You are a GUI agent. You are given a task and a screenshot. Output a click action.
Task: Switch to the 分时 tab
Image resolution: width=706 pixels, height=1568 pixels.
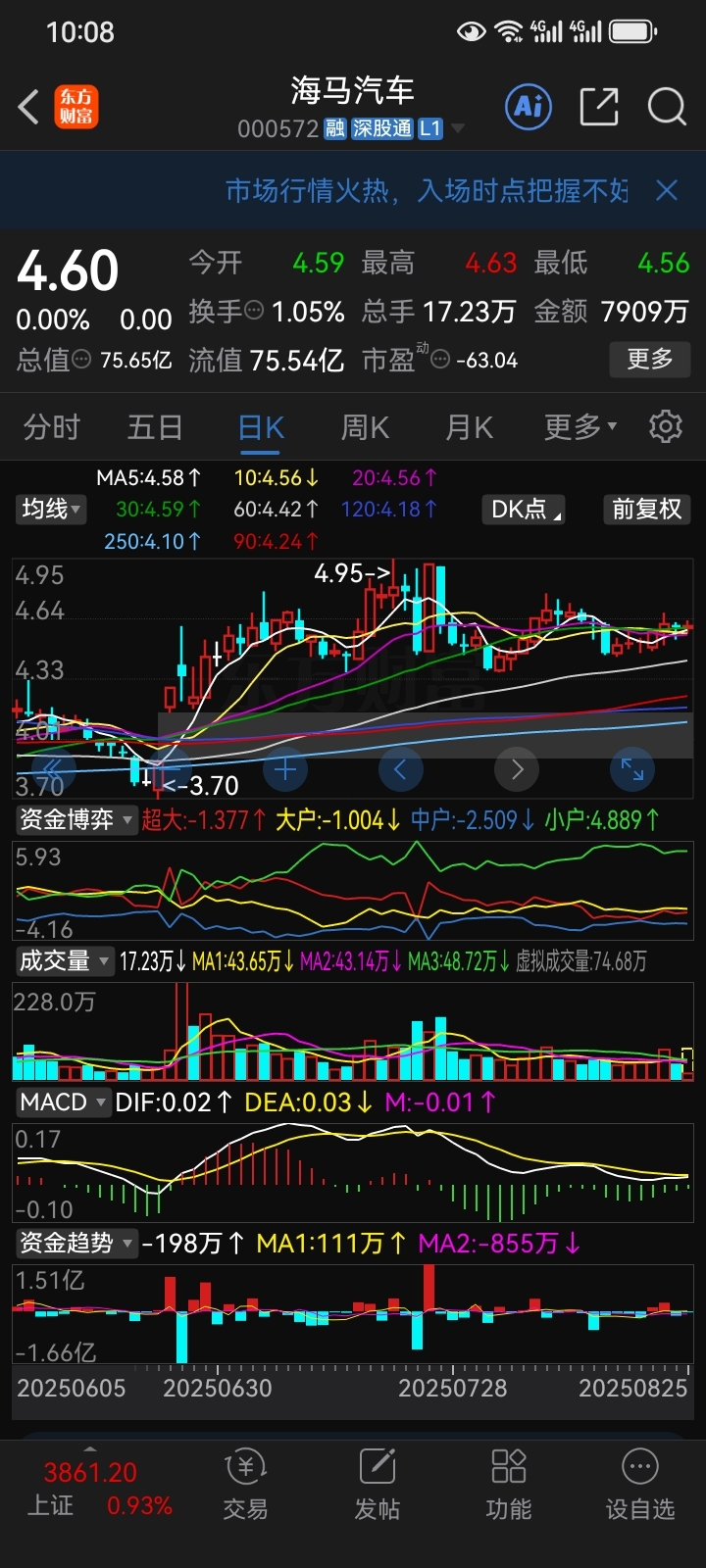[x=52, y=427]
